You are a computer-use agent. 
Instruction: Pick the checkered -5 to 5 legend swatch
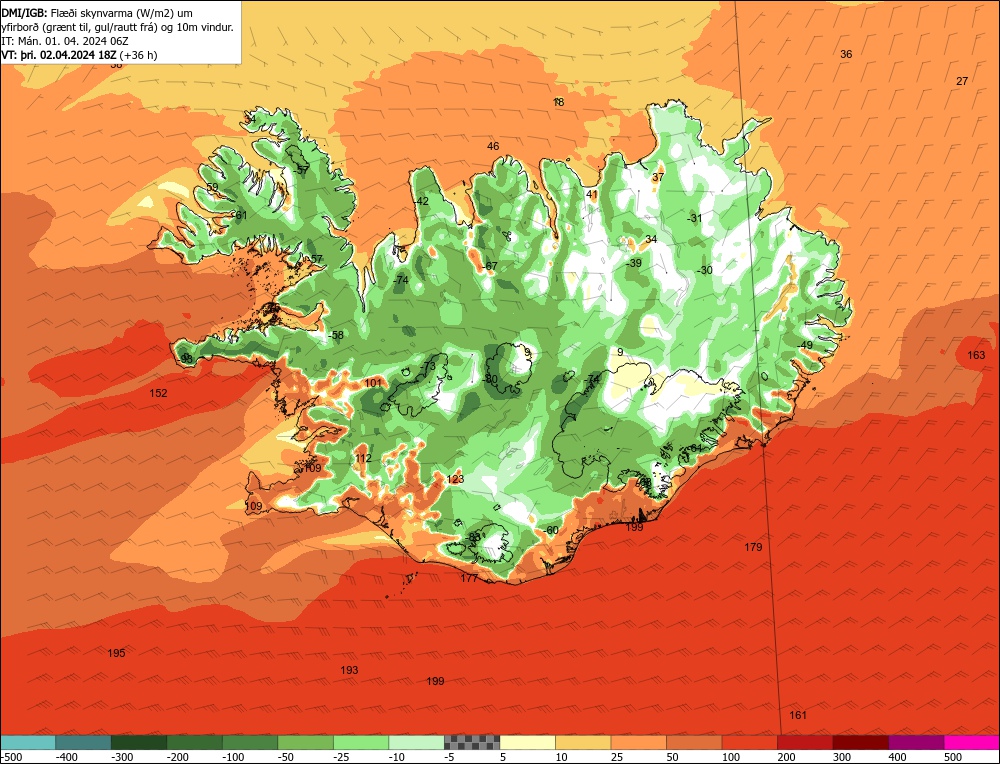pyautogui.click(x=472, y=742)
